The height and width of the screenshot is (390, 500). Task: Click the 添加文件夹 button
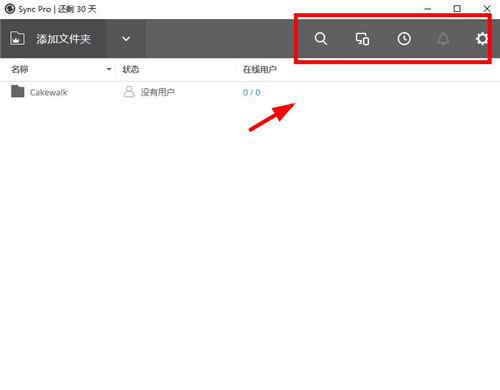coord(53,39)
